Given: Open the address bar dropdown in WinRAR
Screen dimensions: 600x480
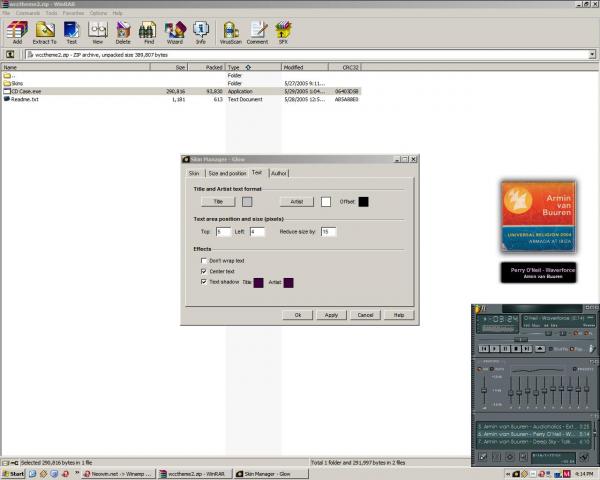Looking at the screenshot, I should point(592,55).
